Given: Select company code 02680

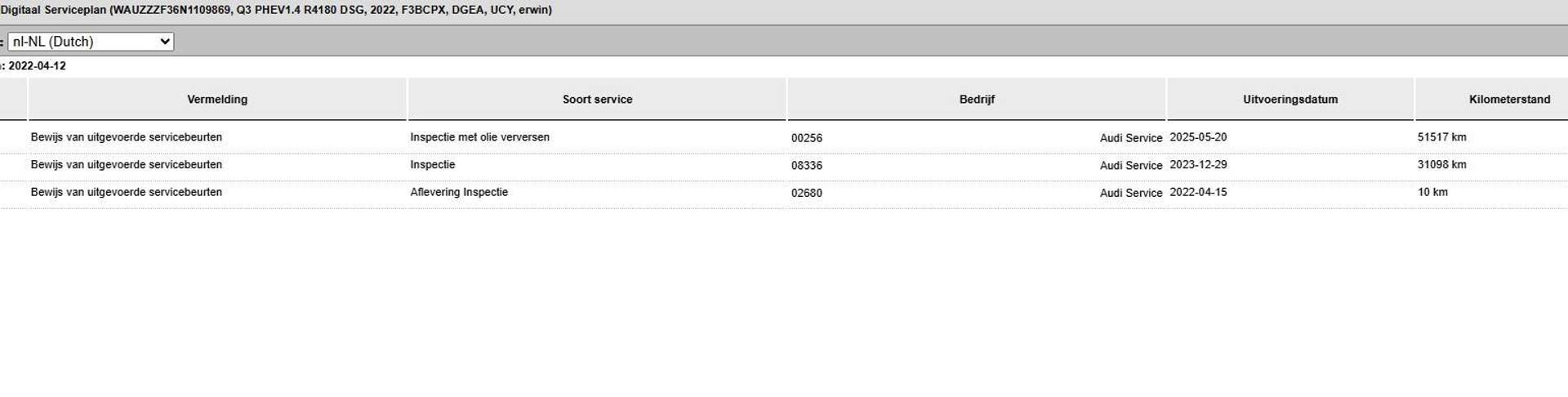Looking at the screenshot, I should (x=807, y=194).
